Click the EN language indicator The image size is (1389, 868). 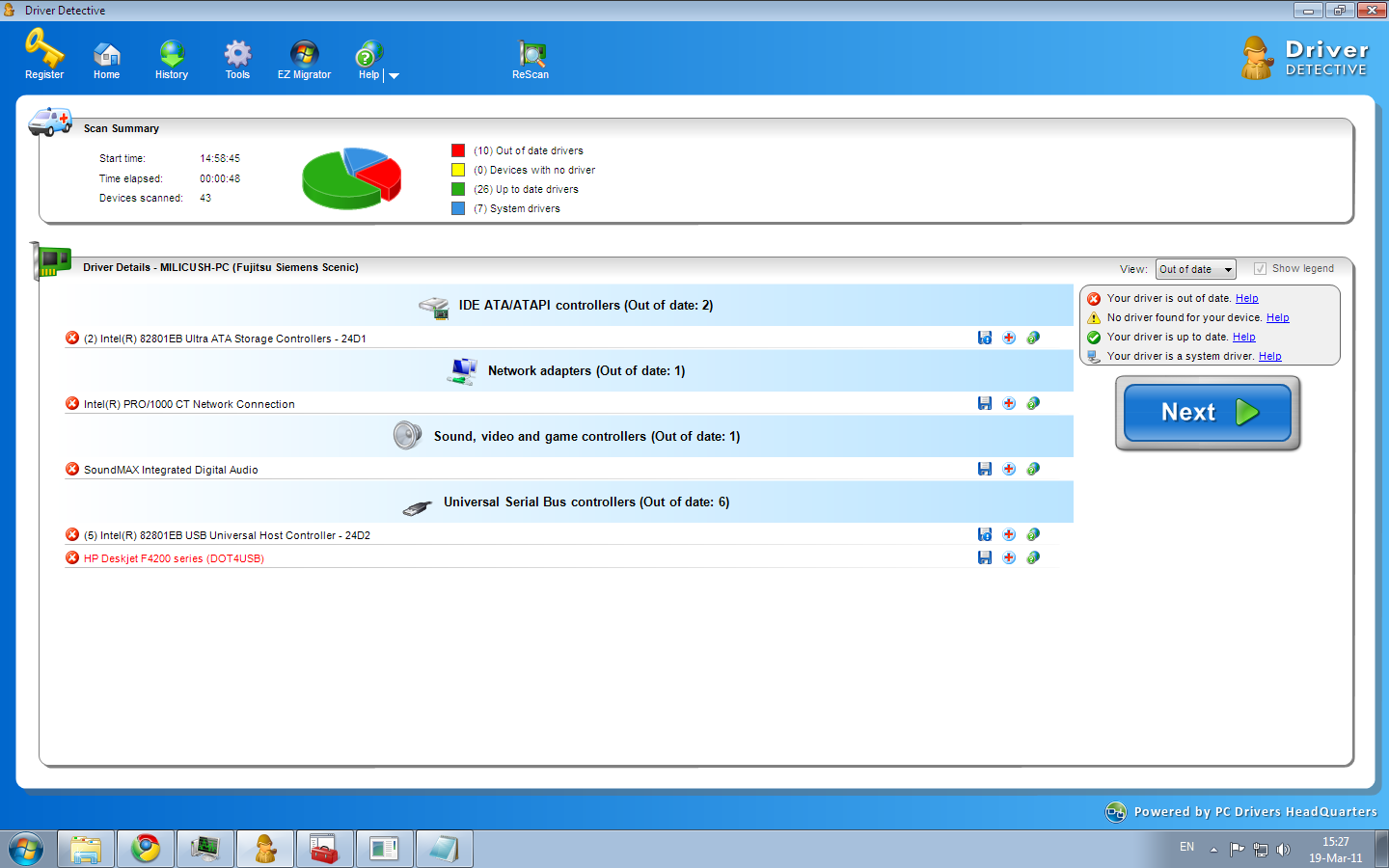[1186, 847]
